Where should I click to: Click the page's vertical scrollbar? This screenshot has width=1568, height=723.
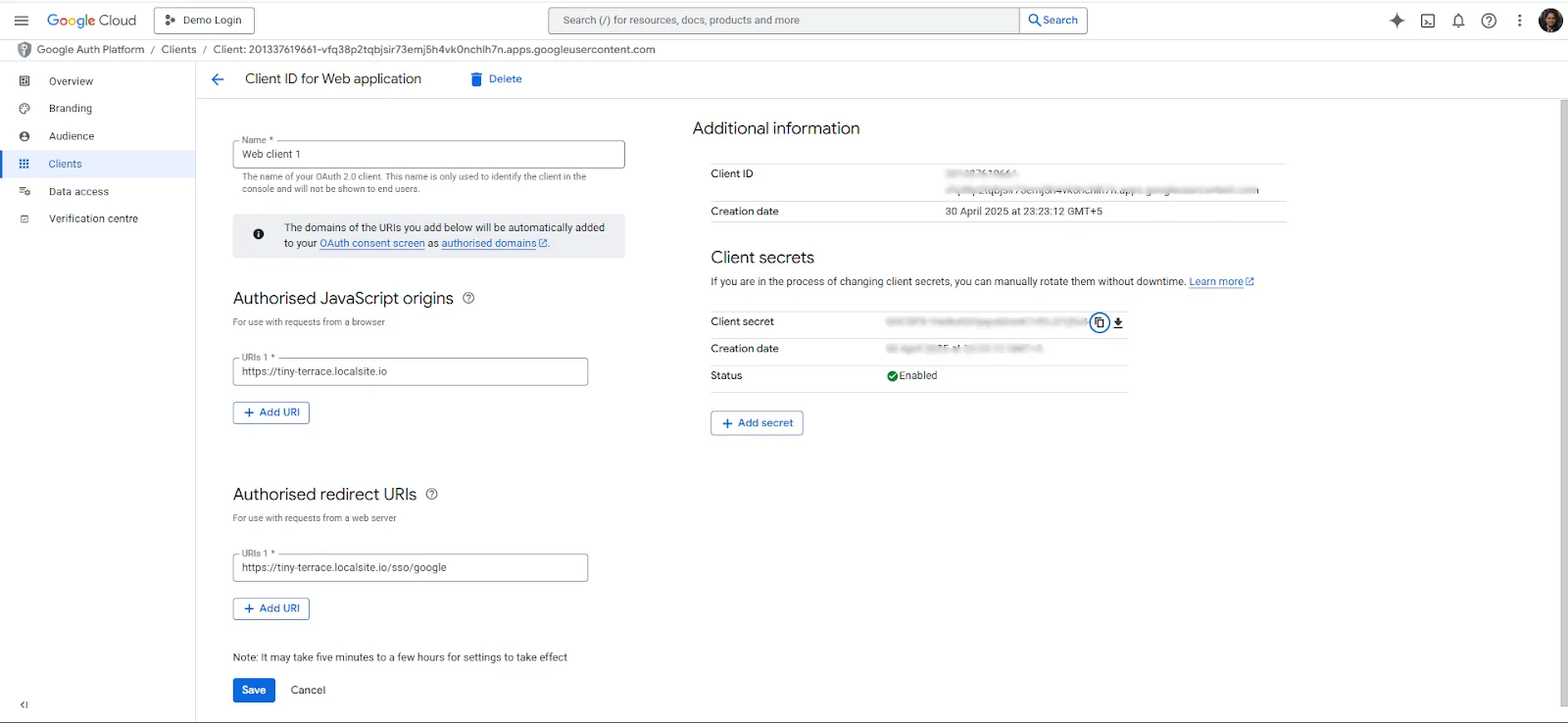click(1563, 402)
